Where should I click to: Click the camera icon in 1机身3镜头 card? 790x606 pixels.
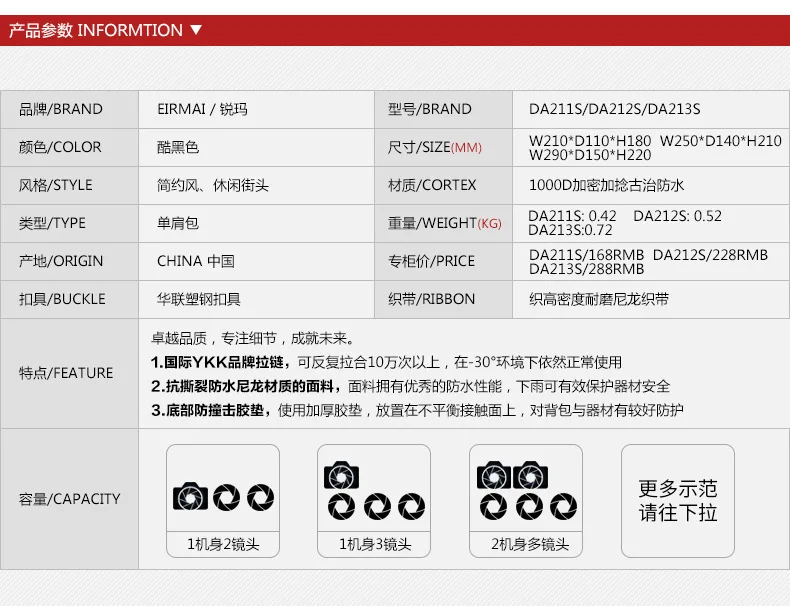coord(341,475)
